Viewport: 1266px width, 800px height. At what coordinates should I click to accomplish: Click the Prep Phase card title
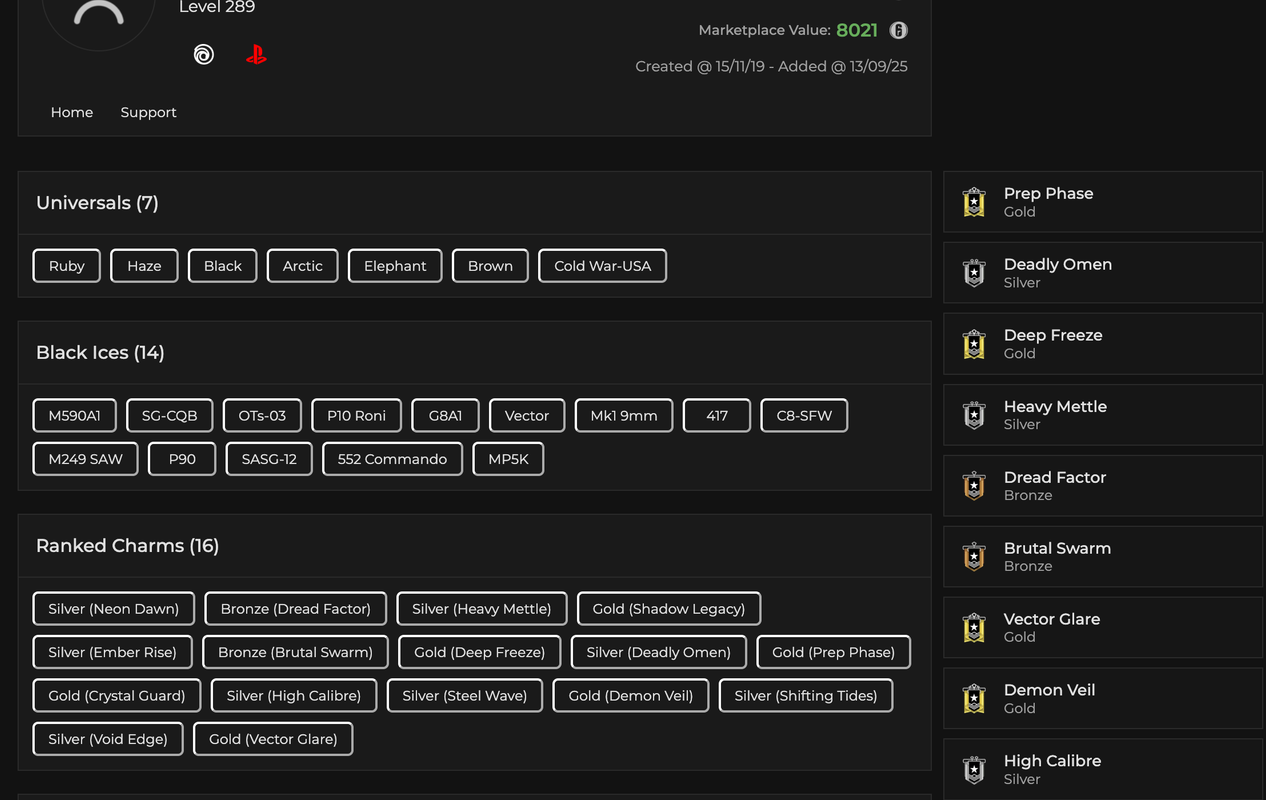[x=1048, y=193]
